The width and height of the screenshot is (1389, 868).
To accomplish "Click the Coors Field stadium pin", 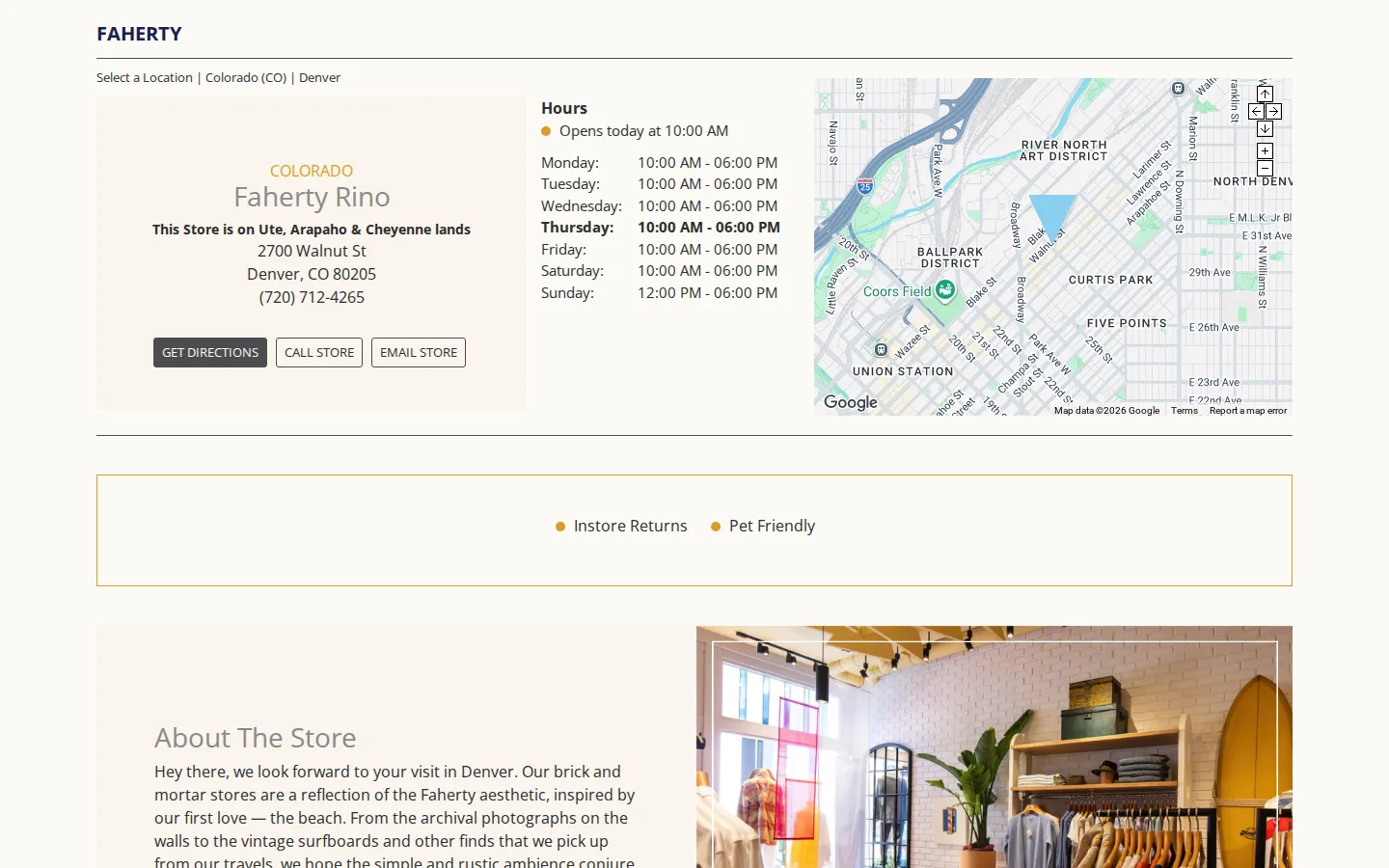I will [x=945, y=290].
